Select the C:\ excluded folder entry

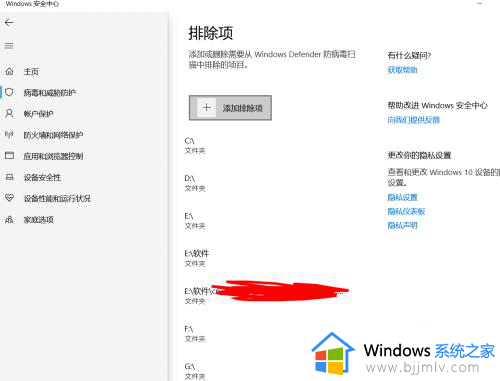[195, 146]
